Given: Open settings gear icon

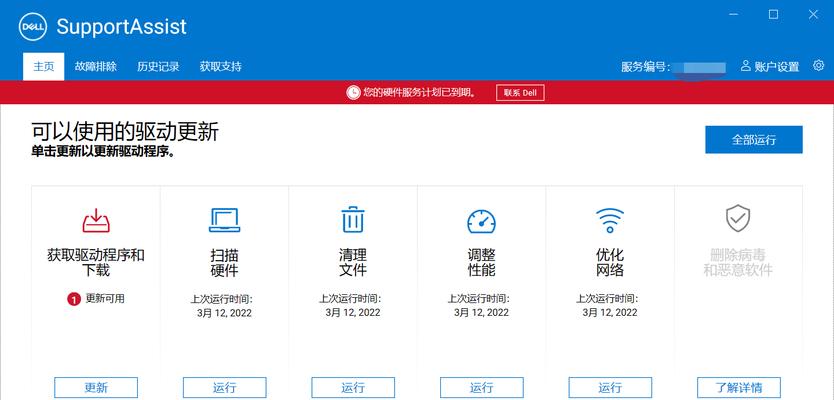Looking at the screenshot, I should 818,65.
